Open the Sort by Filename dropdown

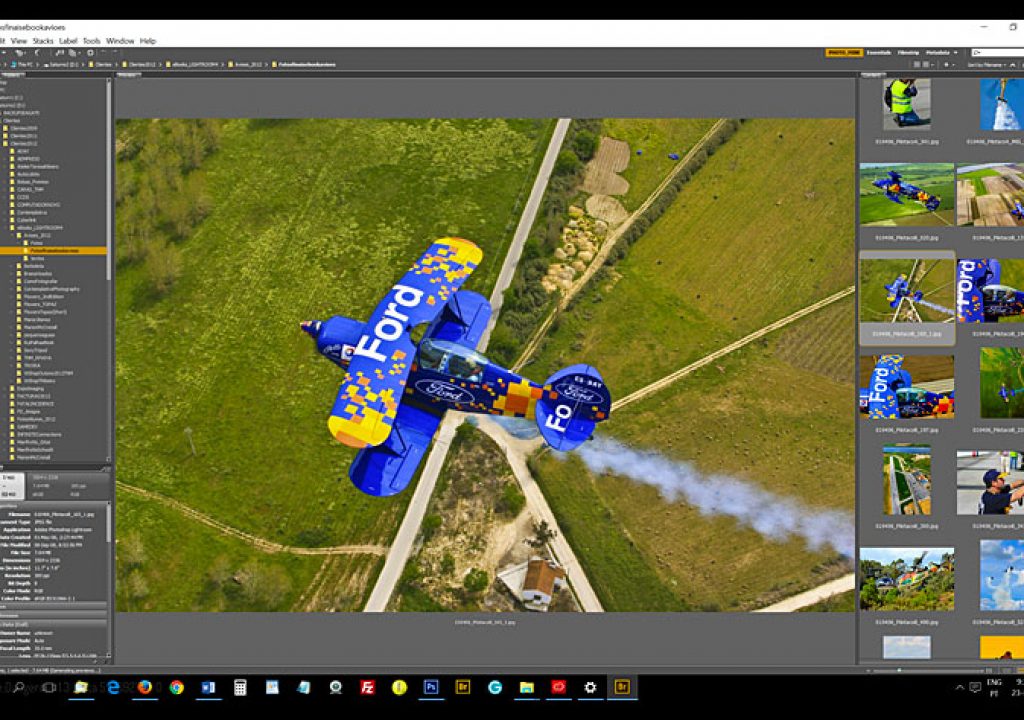tap(986, 65)
